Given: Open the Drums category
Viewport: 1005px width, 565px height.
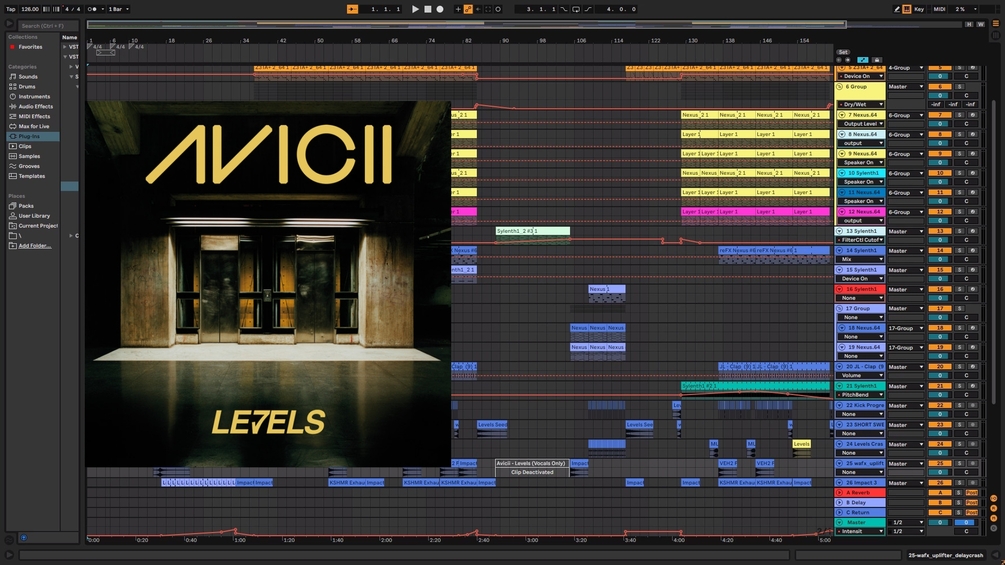Looking at the screenshot, I should click(x=27, y=86).
